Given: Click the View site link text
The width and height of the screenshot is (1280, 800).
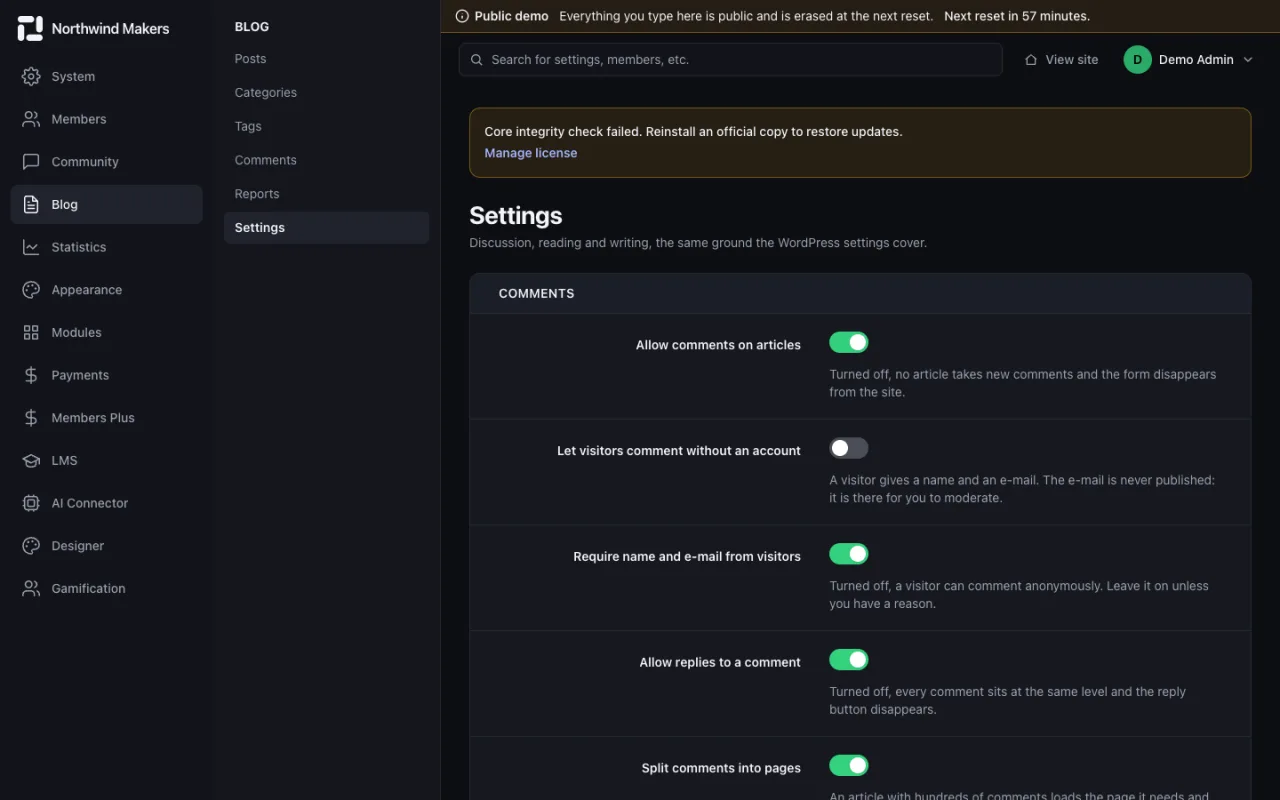Looking at the screenshot, I should tap(1072, 60).
